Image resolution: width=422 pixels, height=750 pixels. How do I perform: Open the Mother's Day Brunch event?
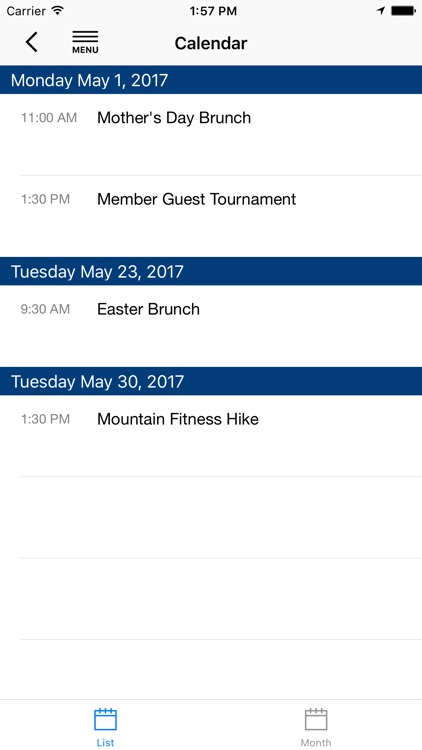(211, 134)
